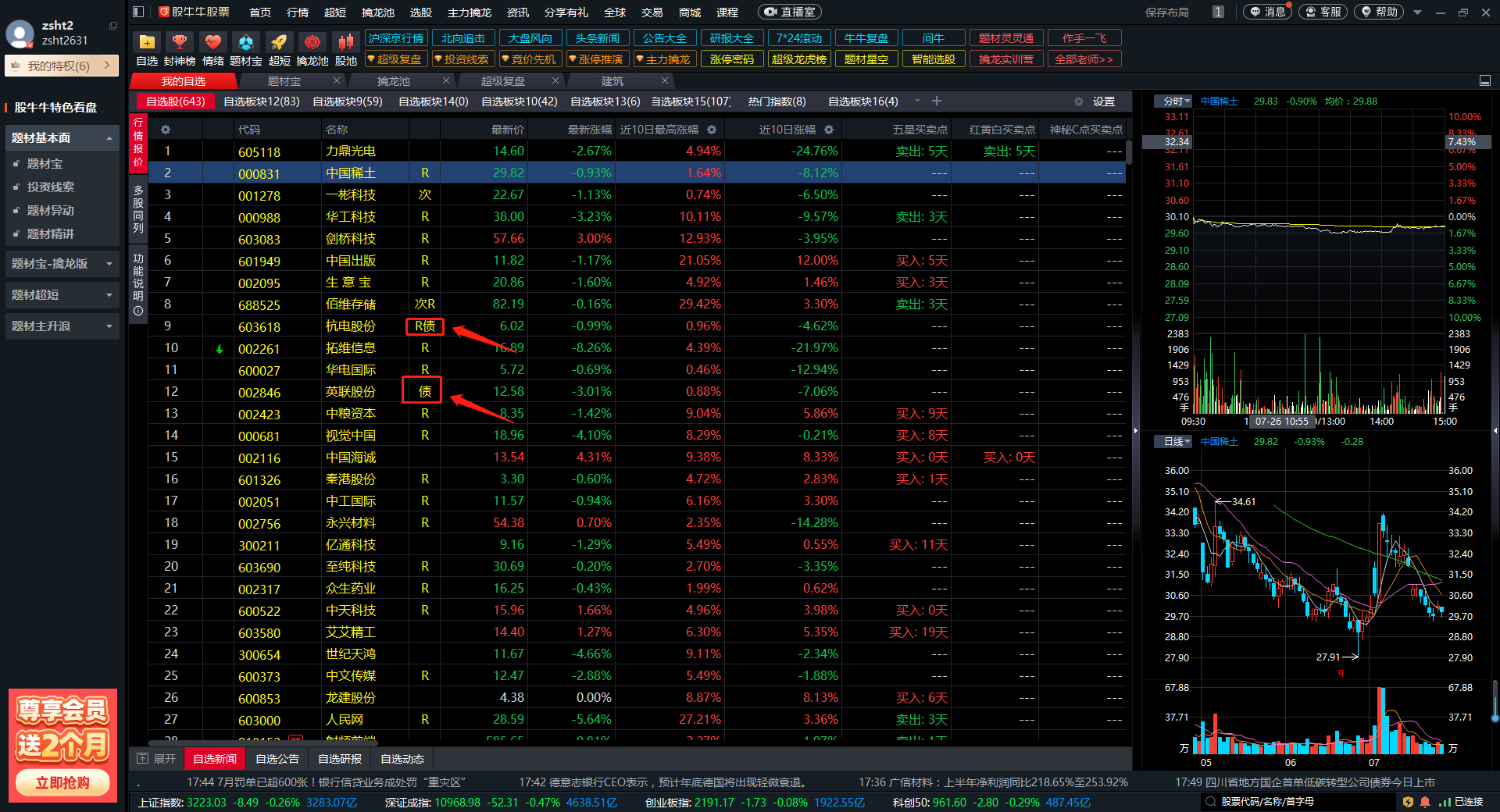Image resolution: width=1500 pixels, height=812 pixels.
Task: Click the gear icon beside 设置
Action: click(1078, 101)
